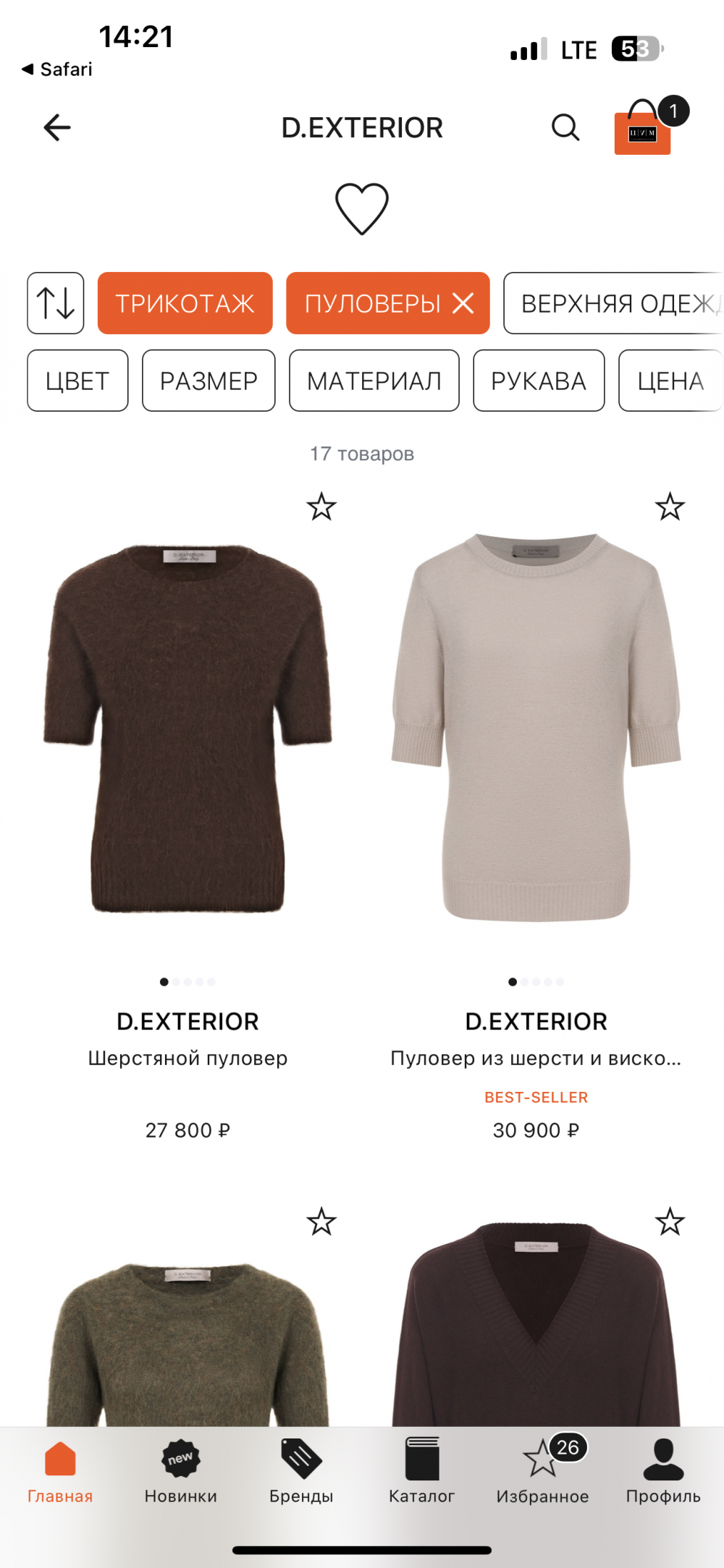Expand the МАТЕРИАЛ filter

pos(374,381)
